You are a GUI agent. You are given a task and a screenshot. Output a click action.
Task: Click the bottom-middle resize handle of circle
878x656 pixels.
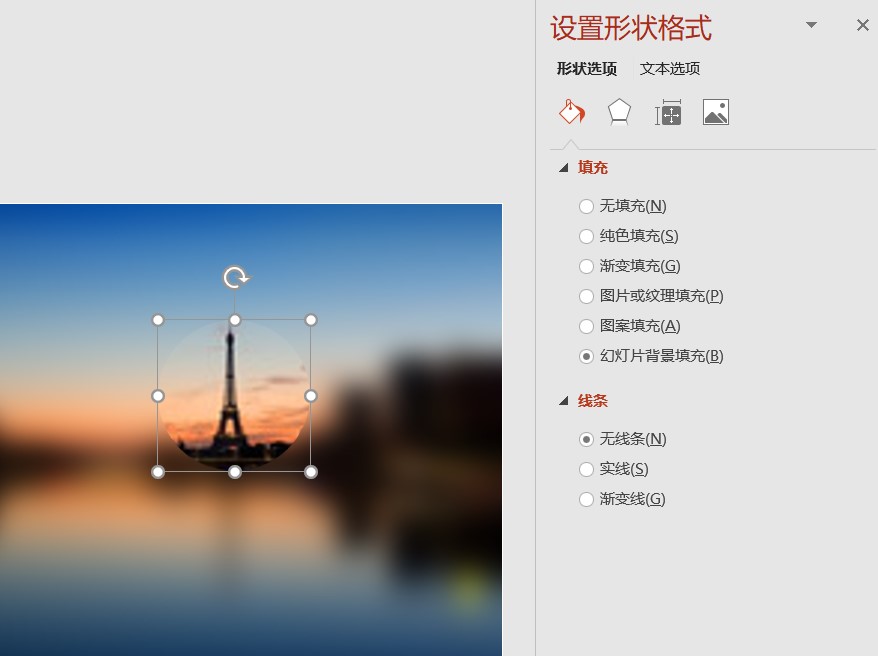pos(235,472)
